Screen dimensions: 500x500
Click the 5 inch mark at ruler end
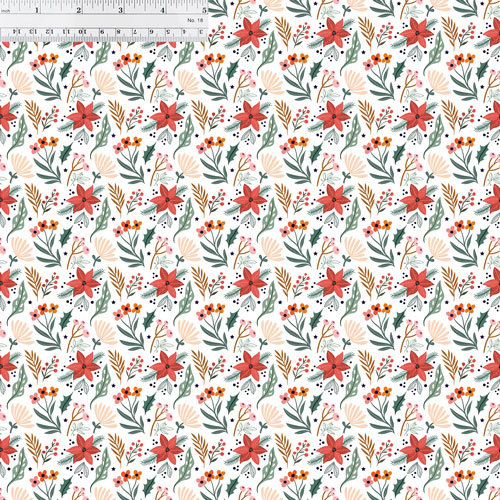click(x=204, y=10)
